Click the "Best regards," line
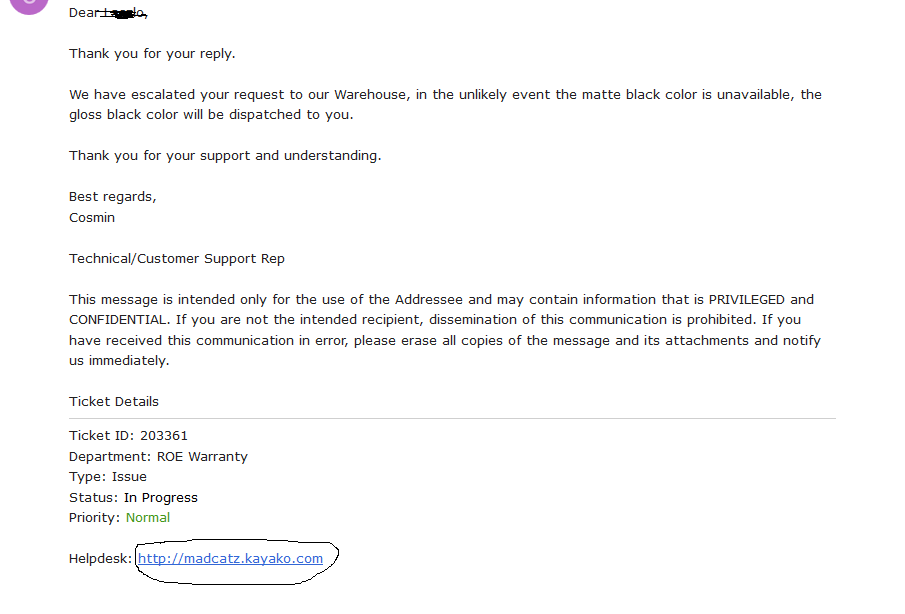The image size is (905, 614). (113, 197)
